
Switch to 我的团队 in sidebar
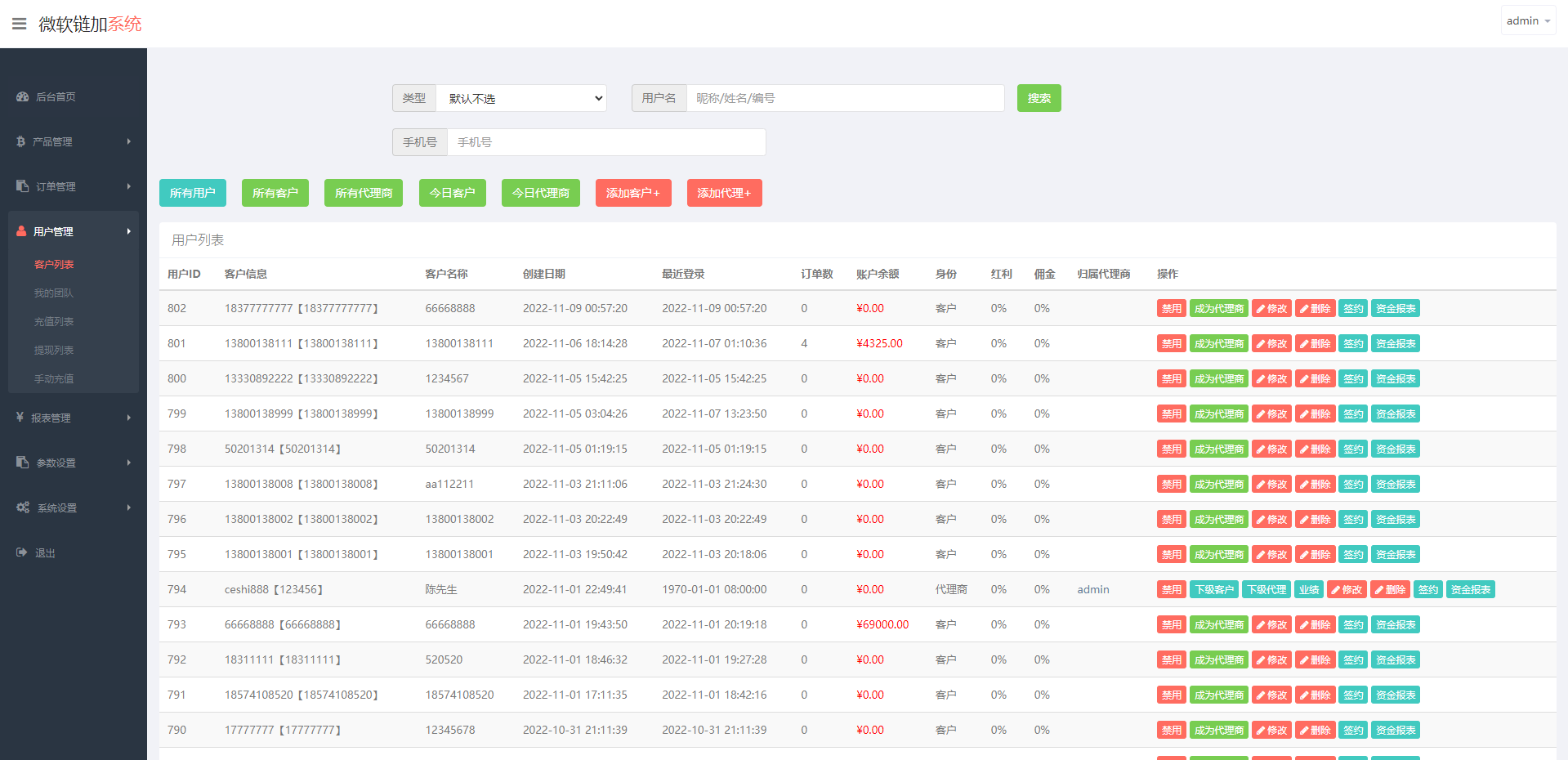coord(53,293)
